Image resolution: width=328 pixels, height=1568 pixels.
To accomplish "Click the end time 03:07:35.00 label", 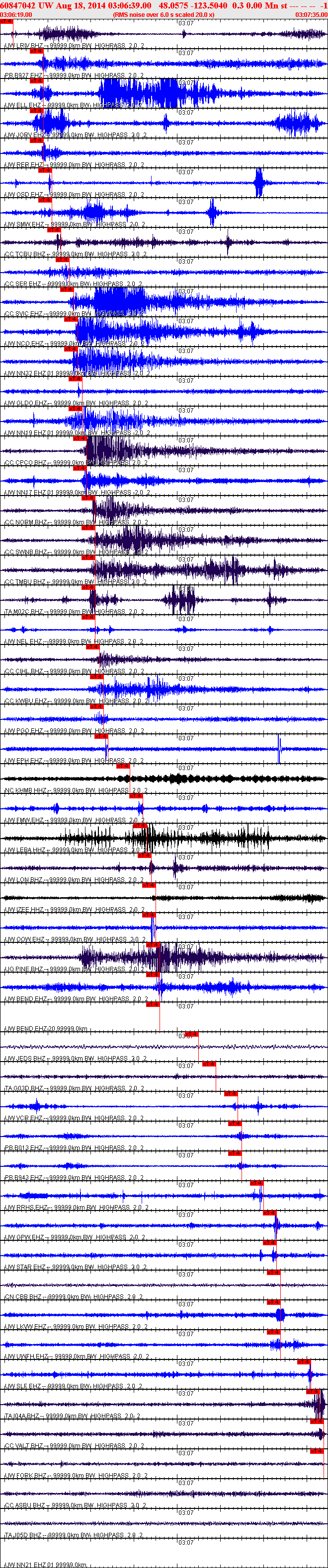I will click(311, 14).
